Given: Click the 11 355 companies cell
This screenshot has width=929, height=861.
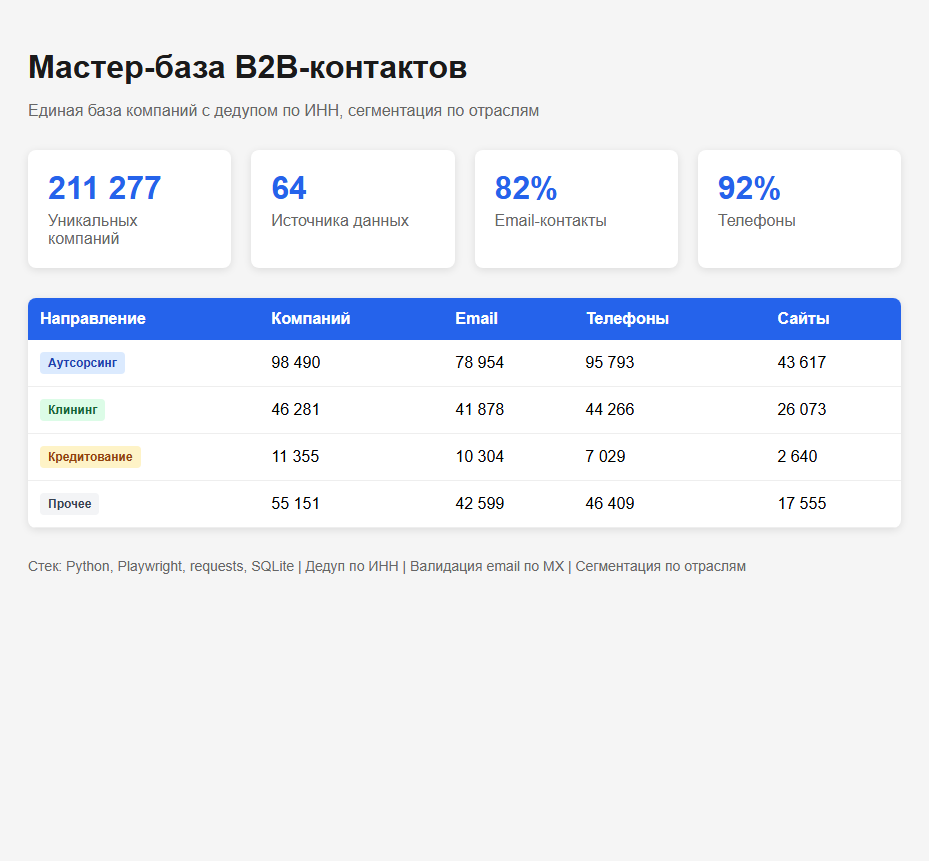Looking at the screenshot, I should [x=295, y=456].
